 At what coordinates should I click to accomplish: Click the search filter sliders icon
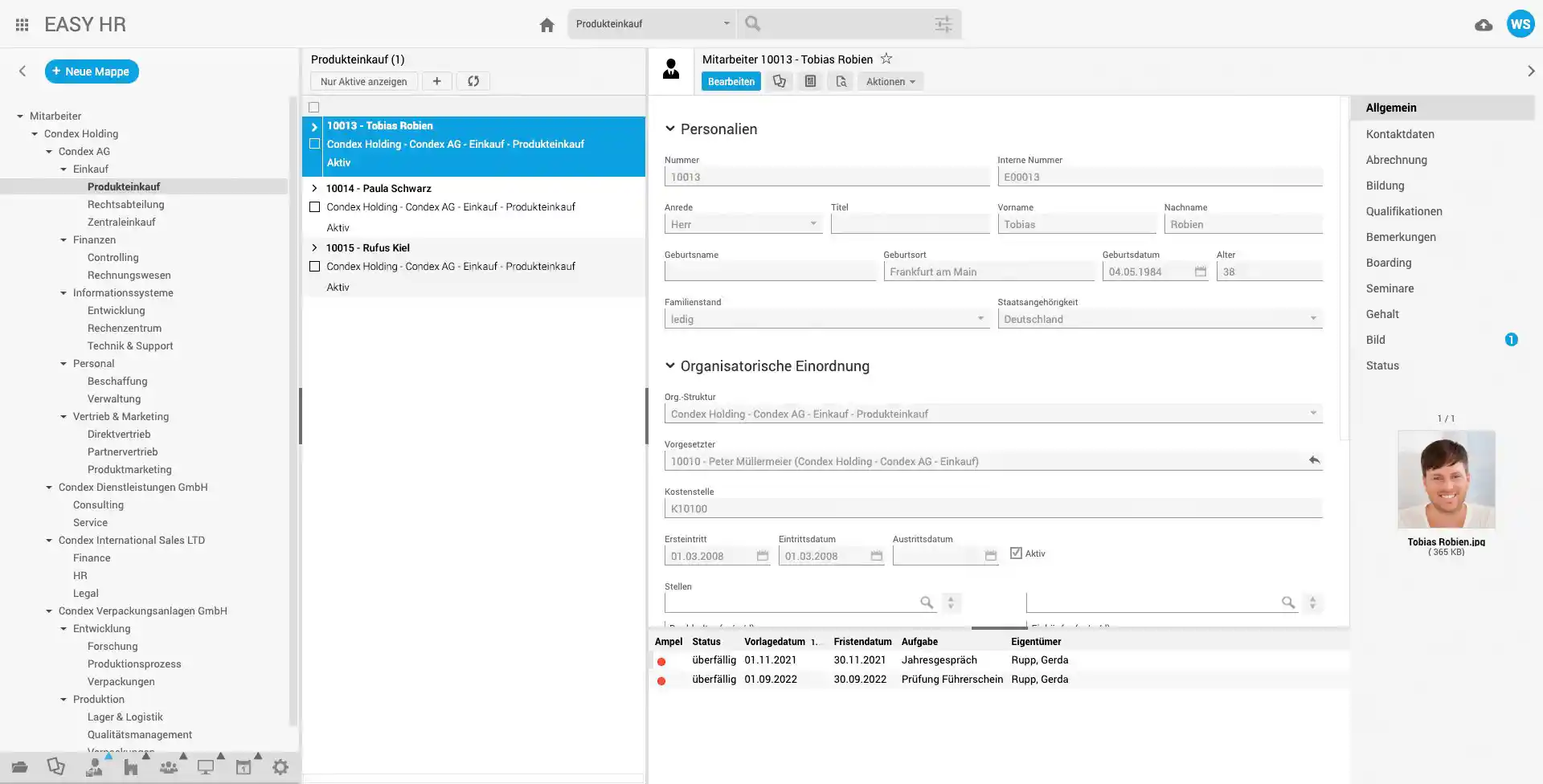(943, 24)
